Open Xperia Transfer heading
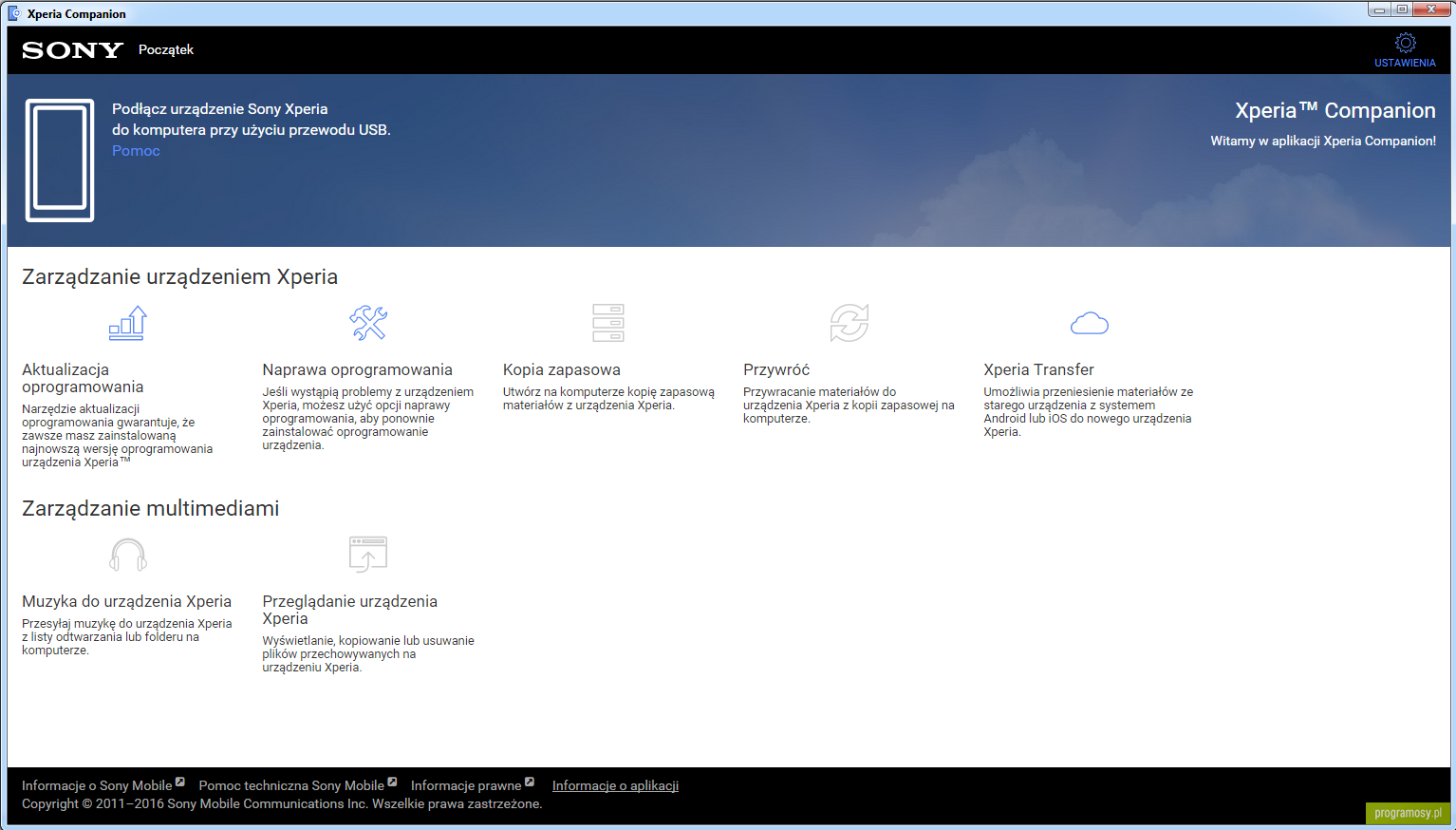 point(1038,369)
